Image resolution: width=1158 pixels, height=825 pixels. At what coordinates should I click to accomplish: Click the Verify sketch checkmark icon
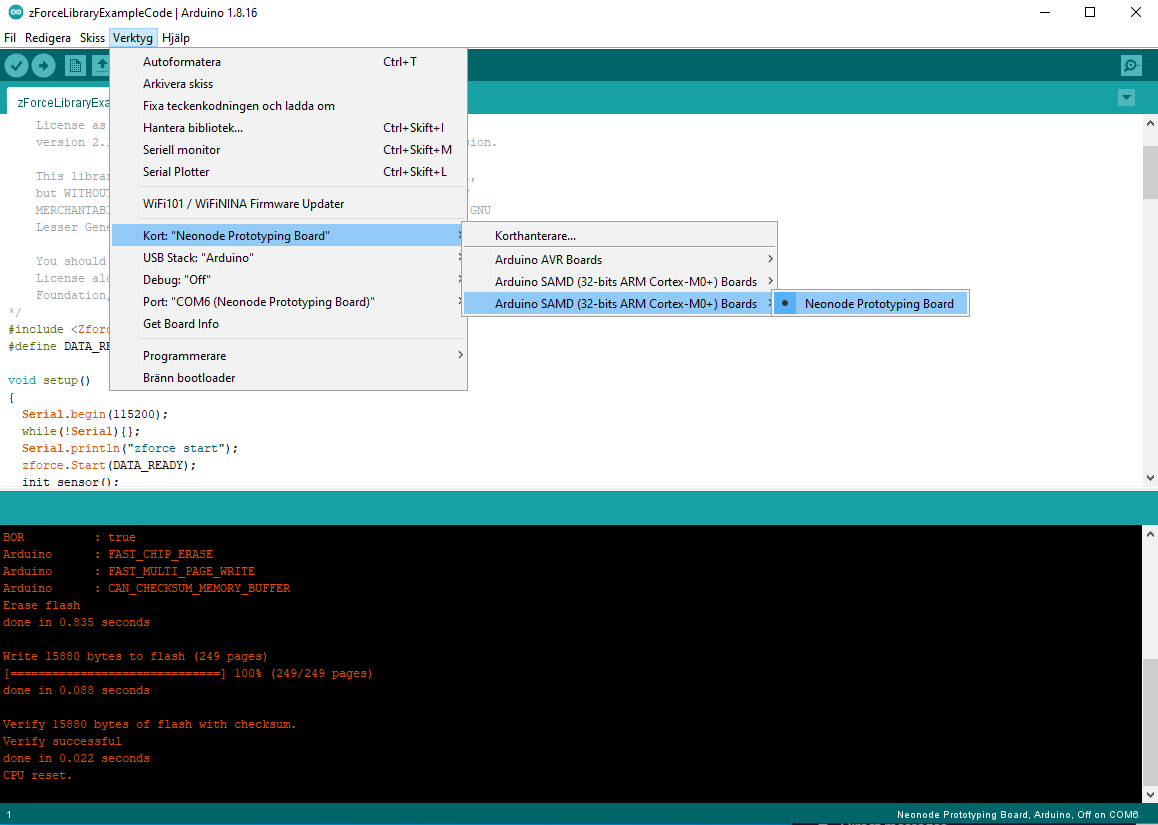coord(16,66)
